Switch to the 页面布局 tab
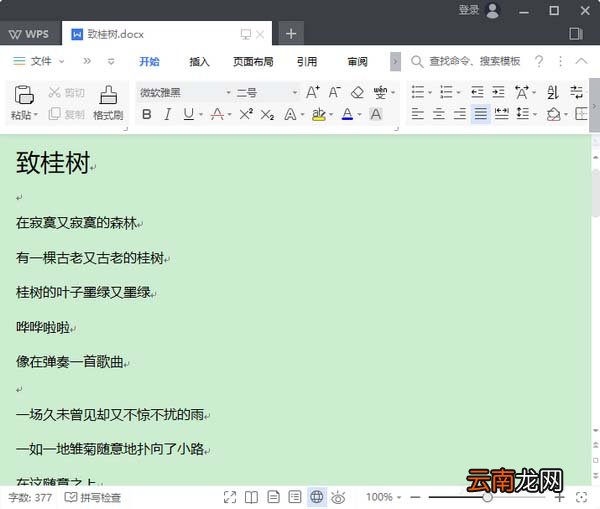 pyautogui.click(x=253, y=61)
